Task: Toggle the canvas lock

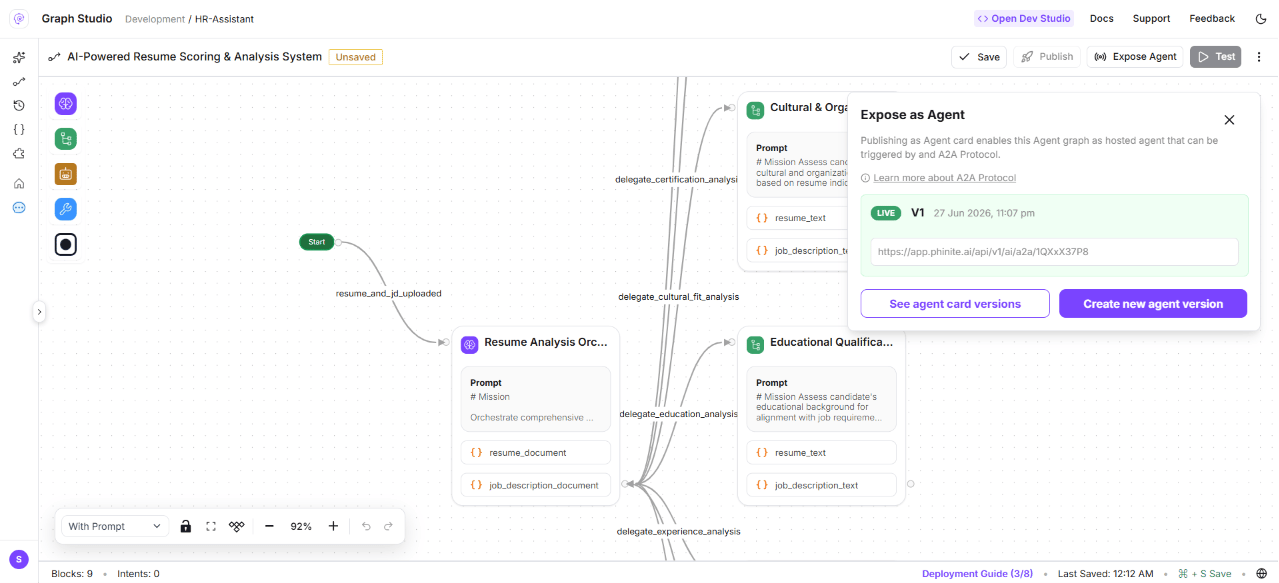Action: [185, 526]
